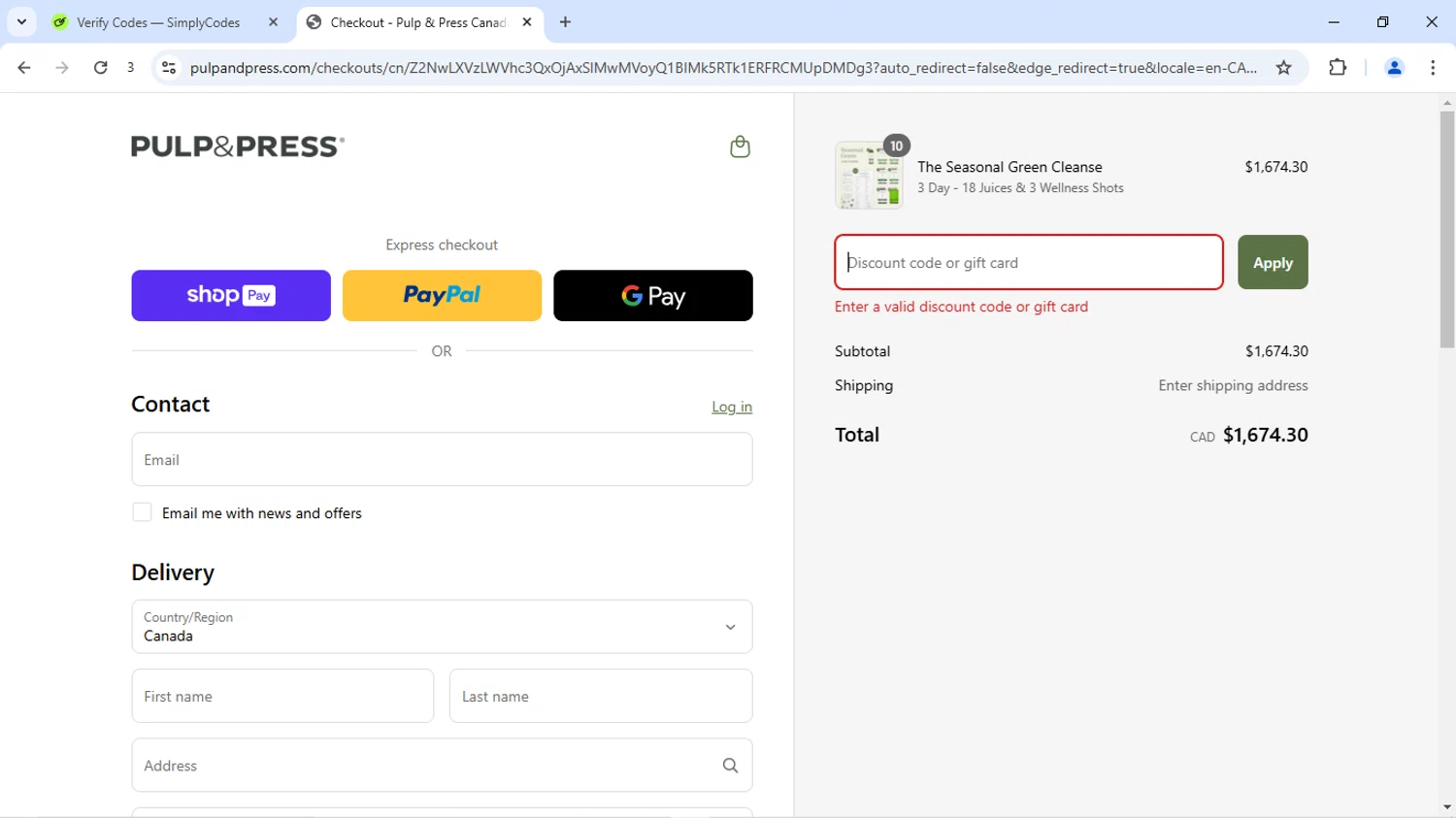Close the Verify Codes SimplyCodes tab
Screen dimensions: 1456x818
click(x=273, y=21)
